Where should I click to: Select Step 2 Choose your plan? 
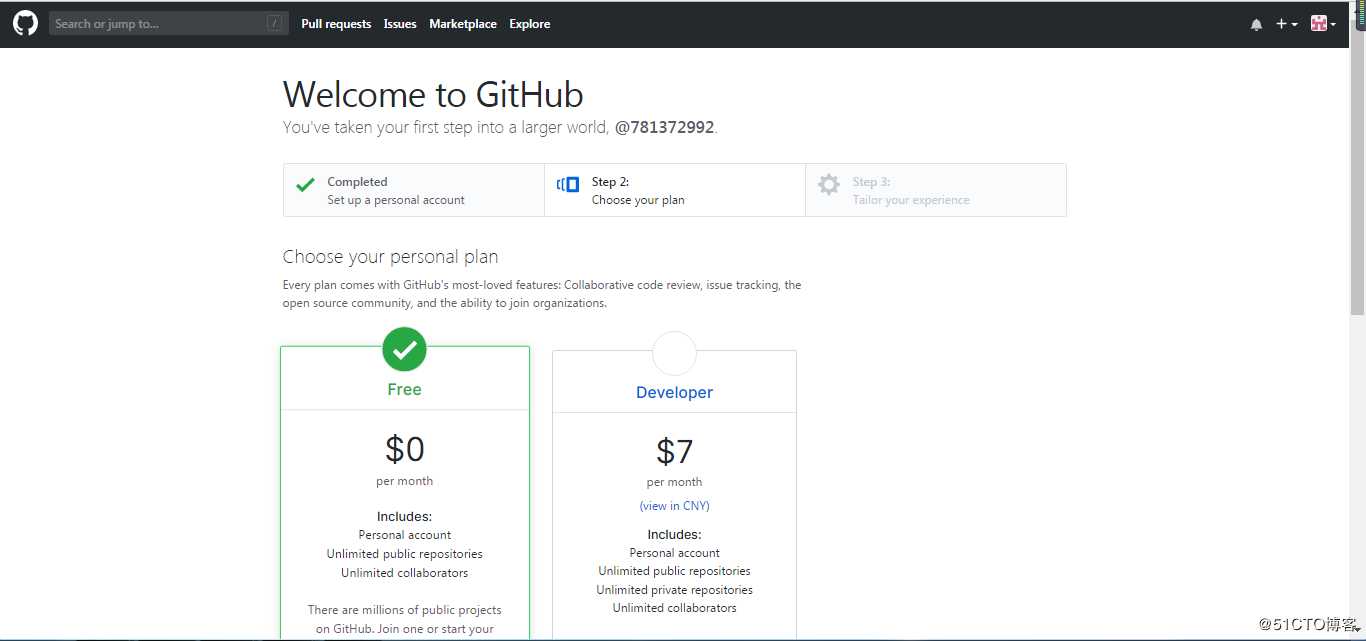(x=675, y=190)
